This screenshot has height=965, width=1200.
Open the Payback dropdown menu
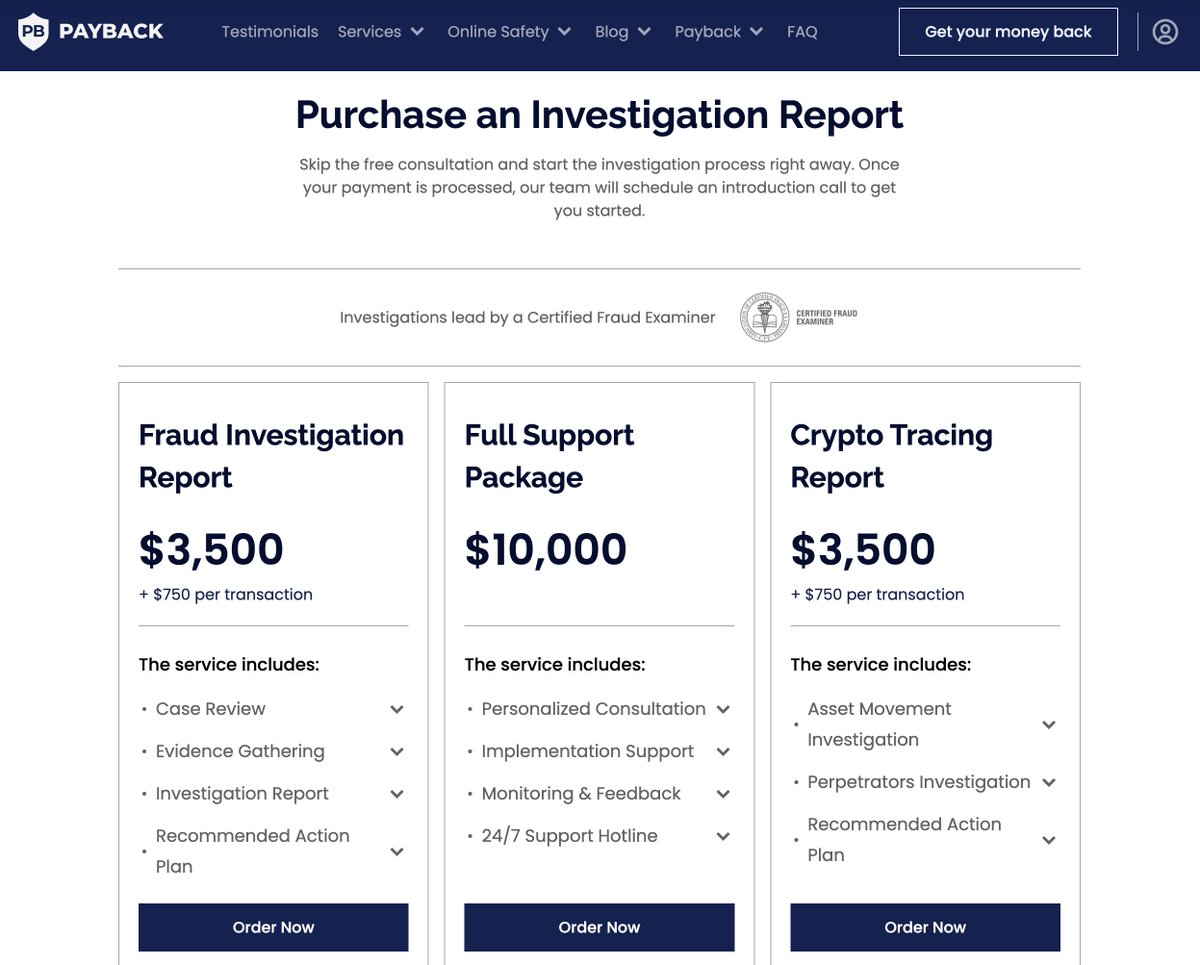(x=719, y=32)
